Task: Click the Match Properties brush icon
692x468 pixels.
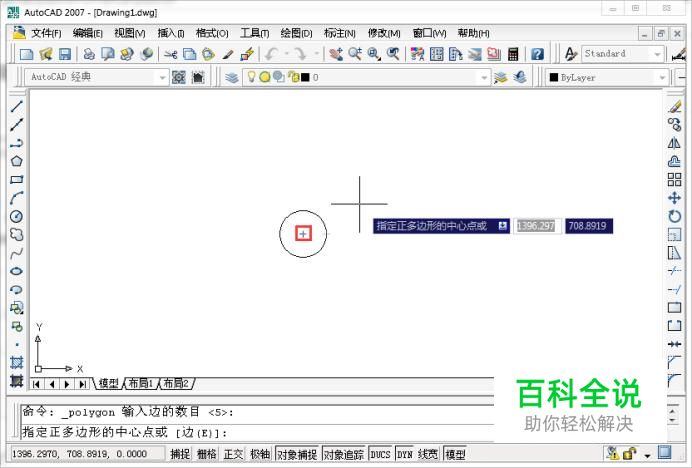Action: (228, 54)
